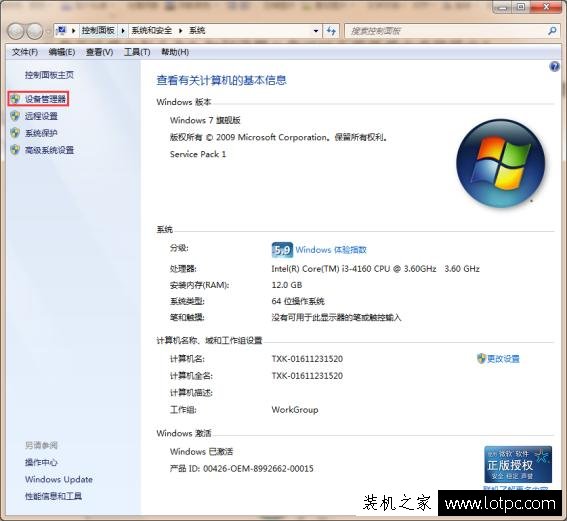
Task: Click the Back navigation arrow button
Action: pyautogui.click(x=16, y=31)
